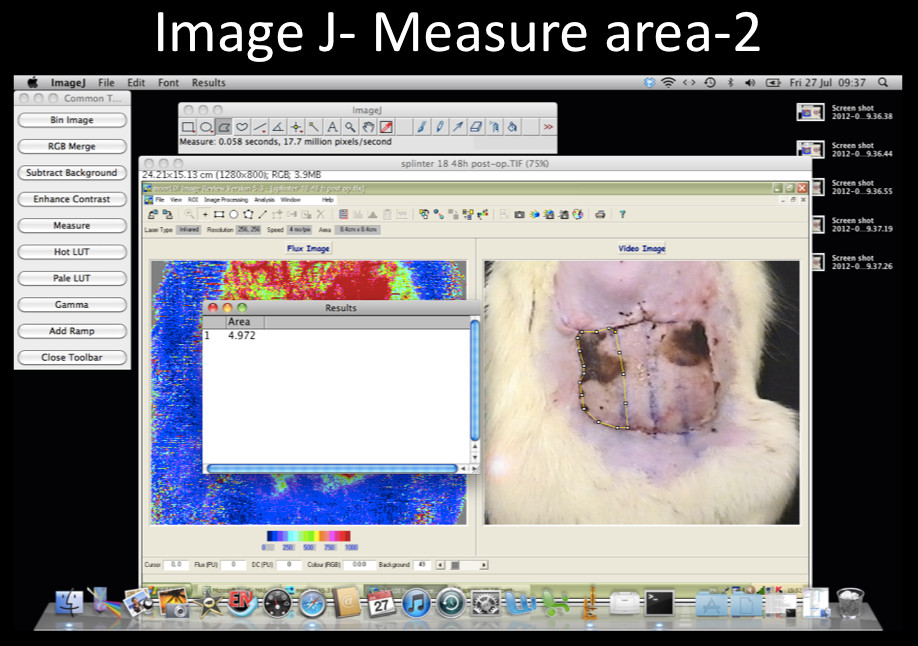Viewport: 918px width, 646px height.
Task: Open Terminal from the Dock
Action: click(x=660, y=602)
